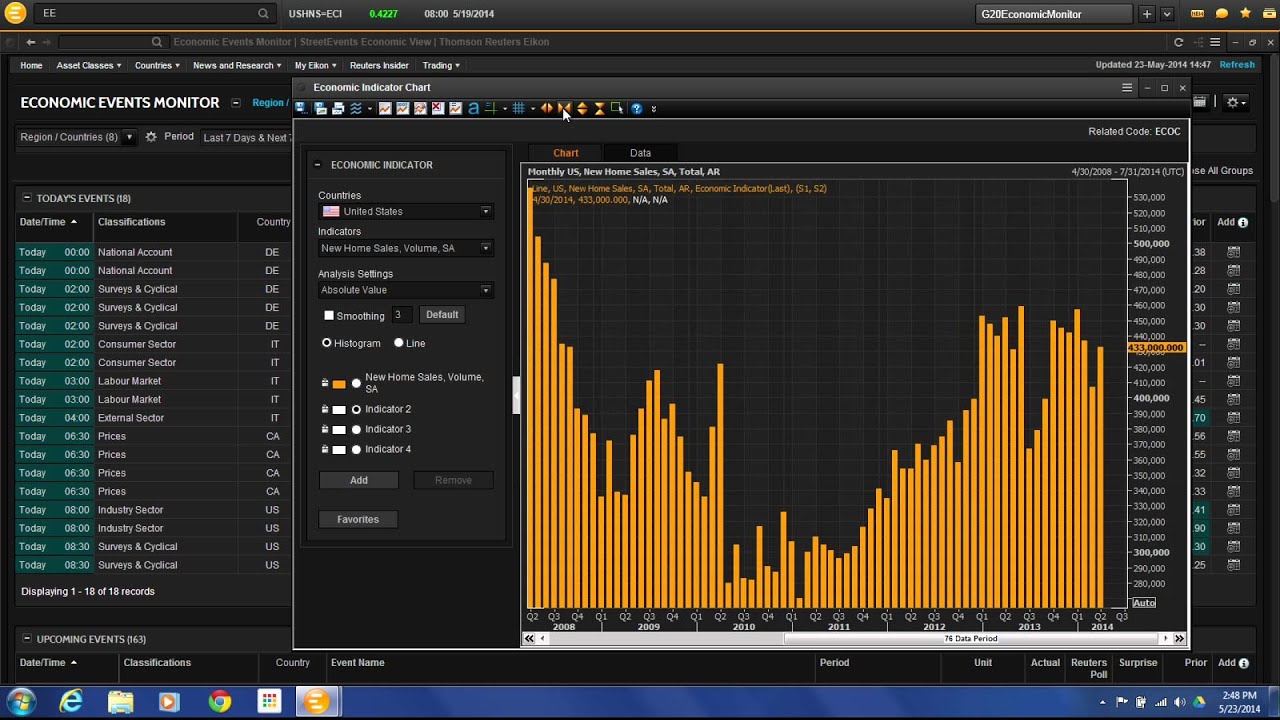Viewport: 1280px width, 720px height.
Task: Select New Home Sales, Volume, SA indicator radio
Action: tap(356, 383)
